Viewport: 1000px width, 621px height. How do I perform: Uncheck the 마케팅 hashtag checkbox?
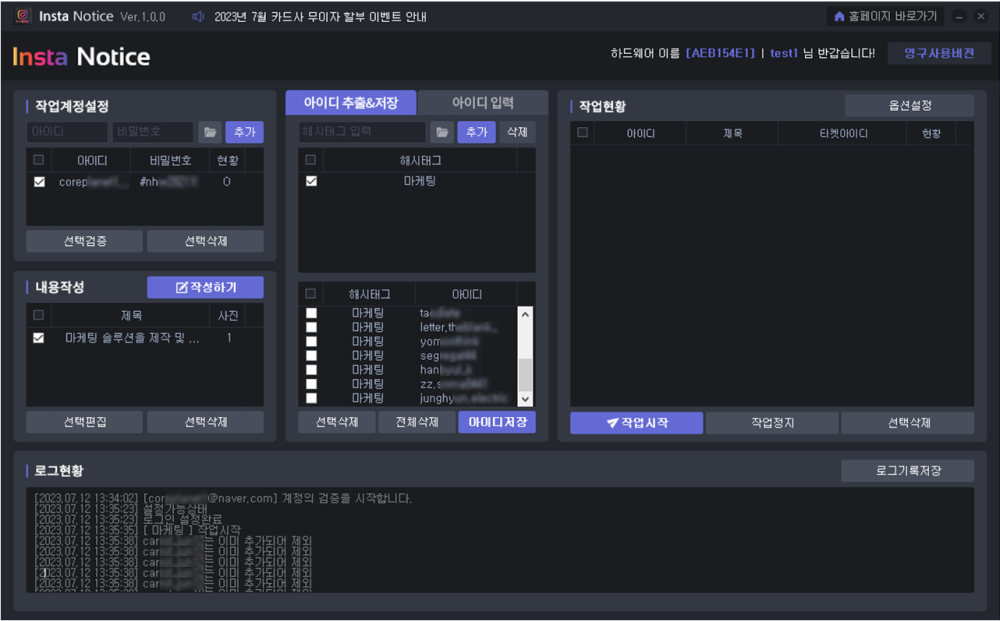tap(311, 181)
